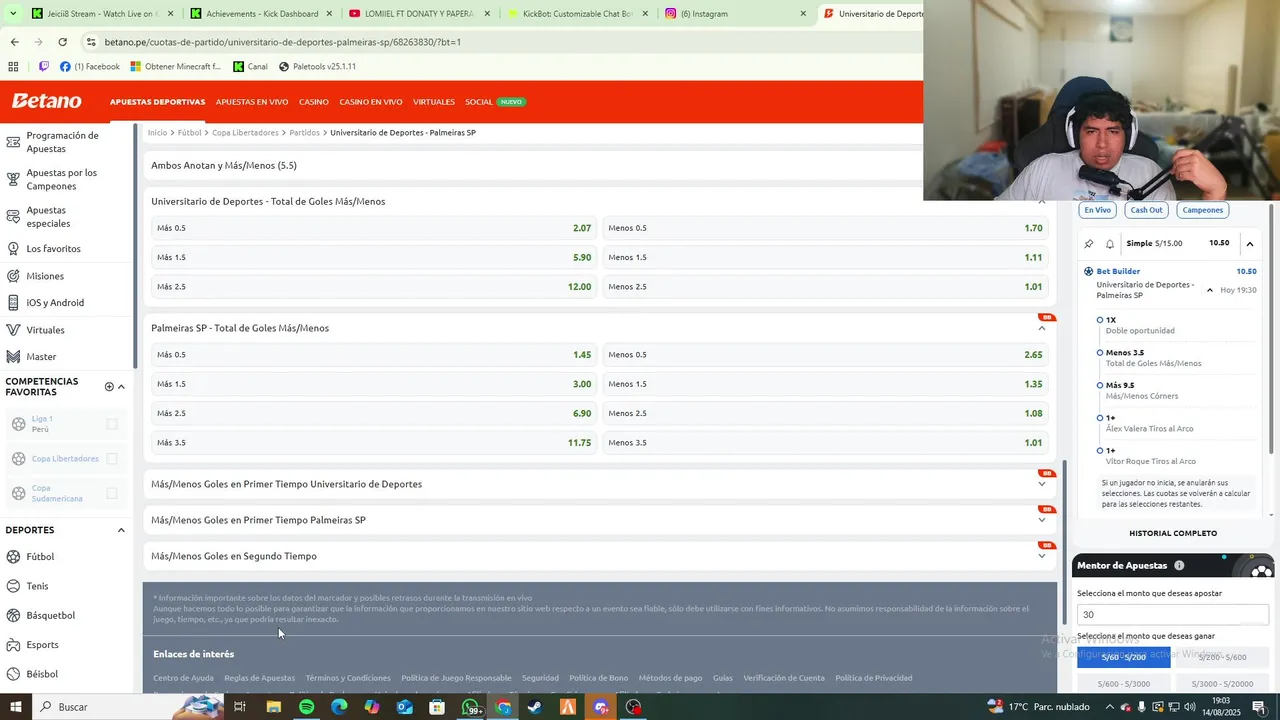This screenshot has width=1280, height=720.
Task: Open Historial Completo
Action: pyautogui.click(x=1173, y=534)
